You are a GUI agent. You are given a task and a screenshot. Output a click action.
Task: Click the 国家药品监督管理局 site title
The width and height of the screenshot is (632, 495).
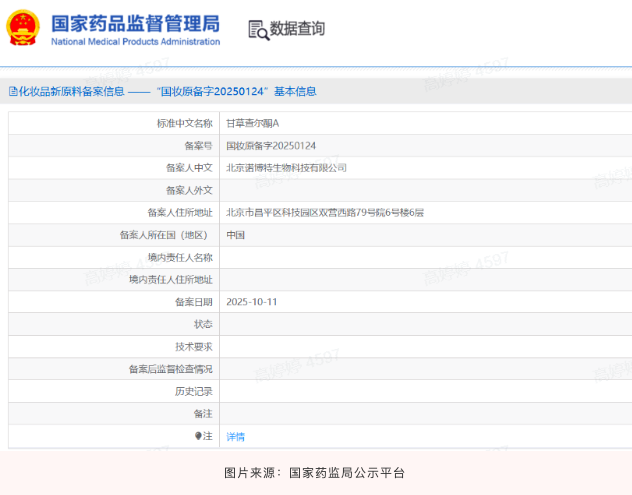(134, 23)
